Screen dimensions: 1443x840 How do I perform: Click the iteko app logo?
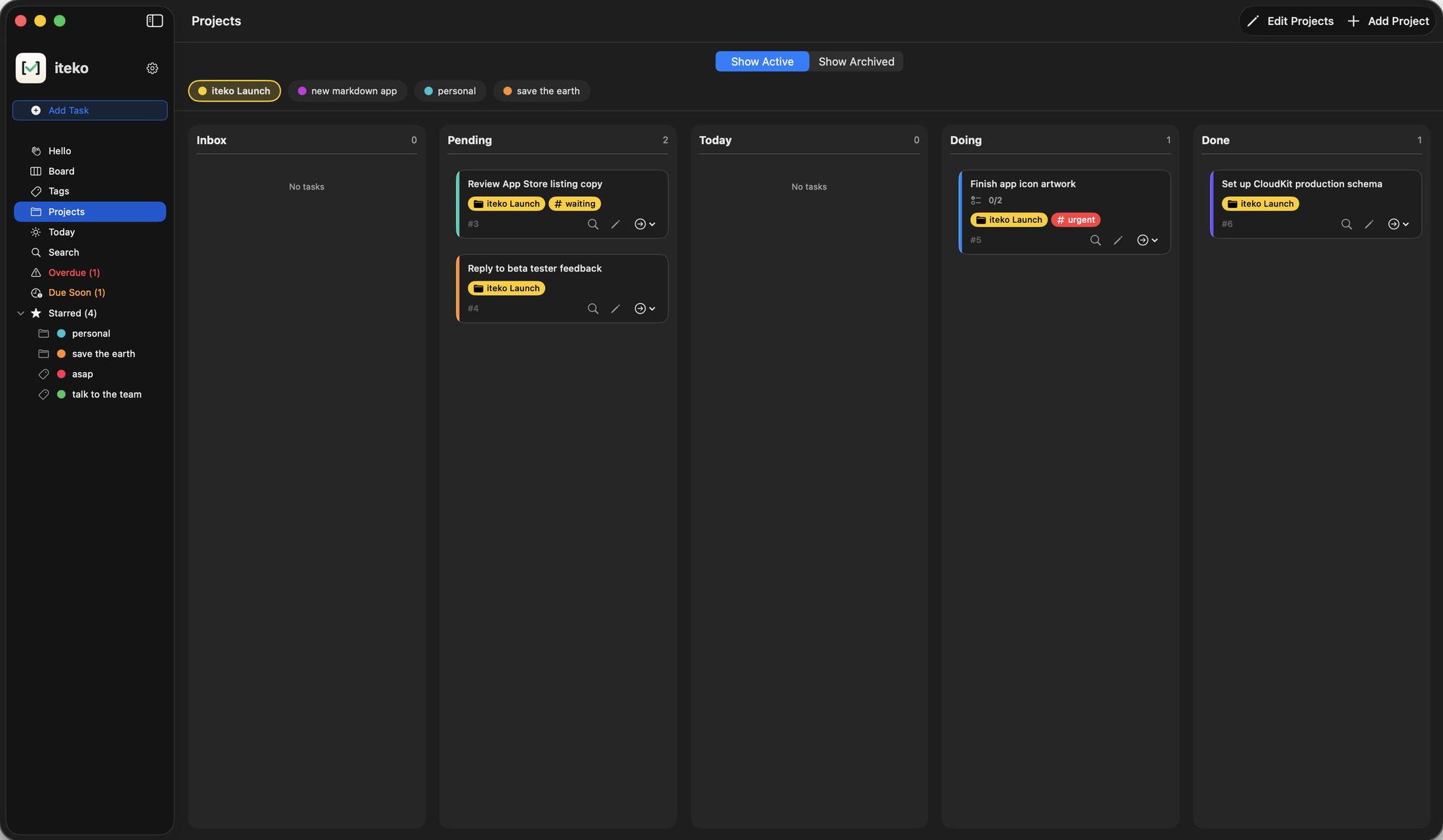coord(31,68)
